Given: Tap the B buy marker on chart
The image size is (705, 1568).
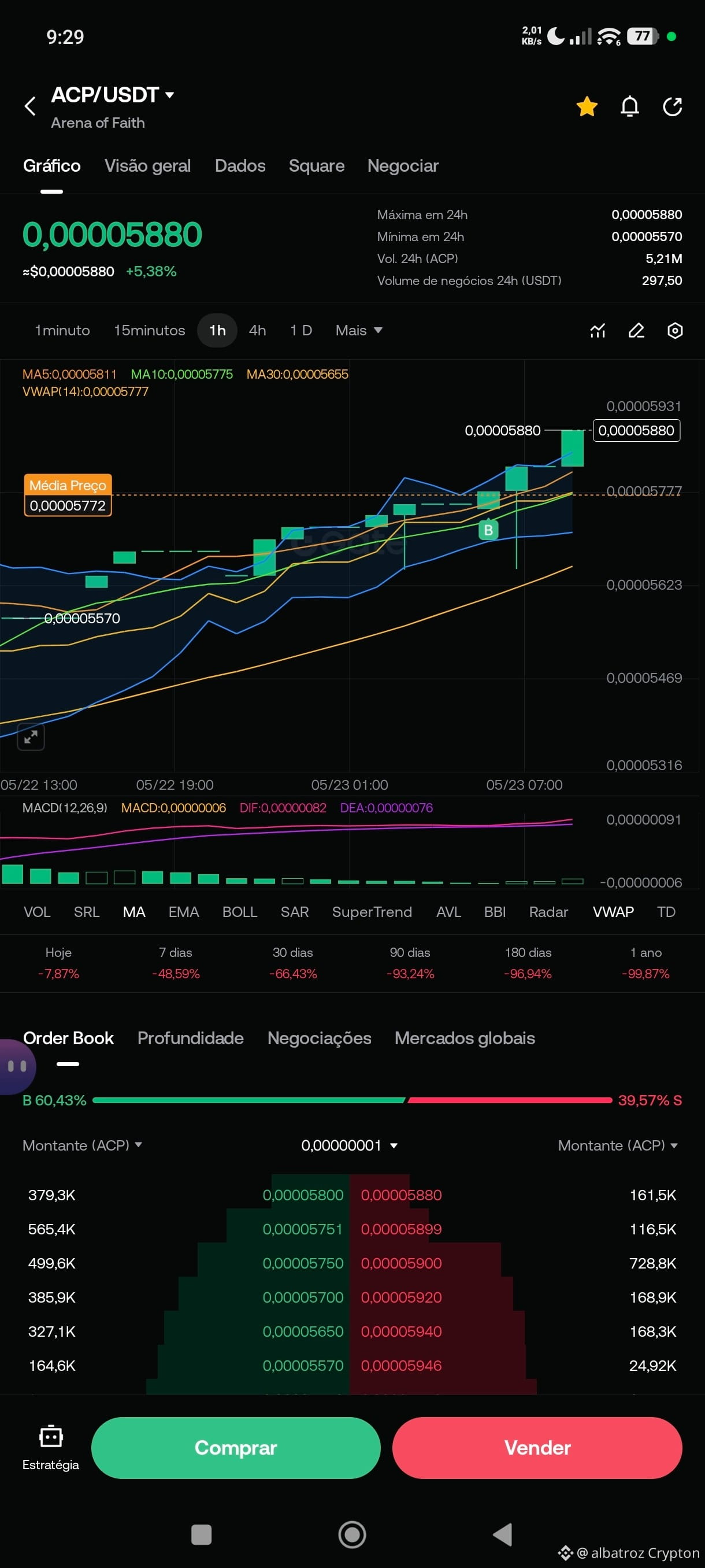Looking at the screenshot, I should click(488, 530).
